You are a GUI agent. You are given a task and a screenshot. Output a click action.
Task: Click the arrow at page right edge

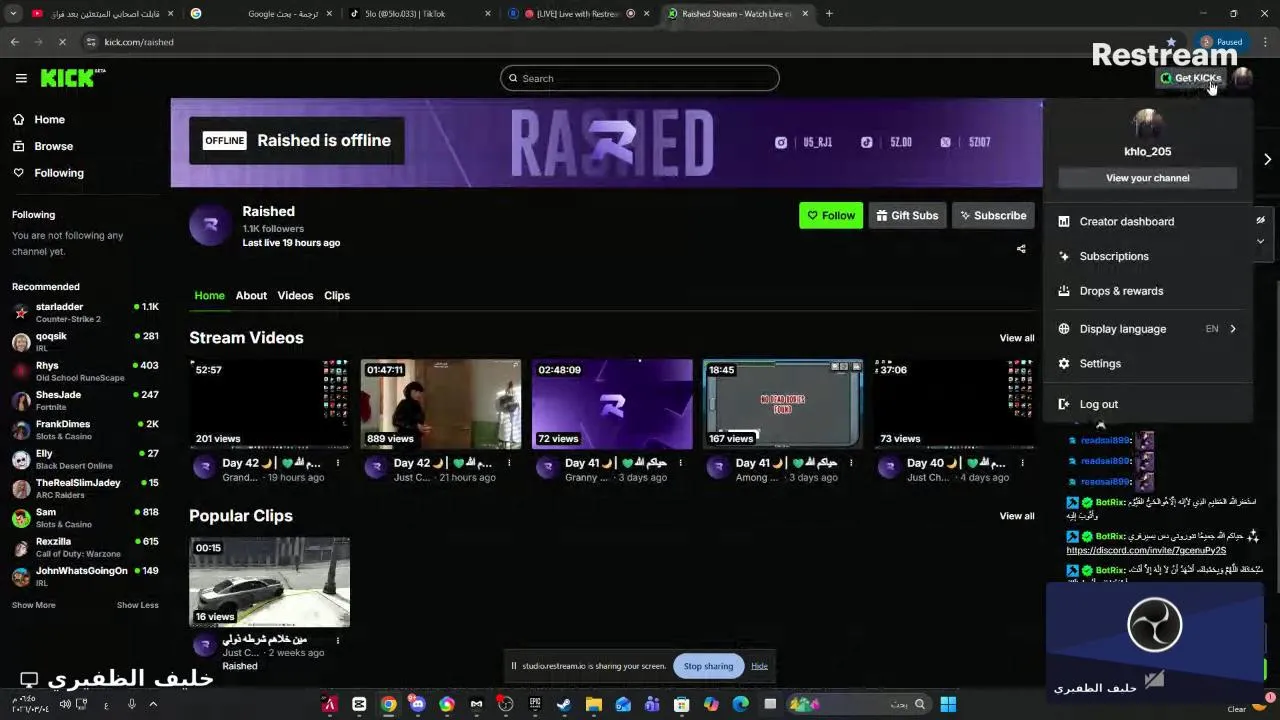(x=1267, y=159)
